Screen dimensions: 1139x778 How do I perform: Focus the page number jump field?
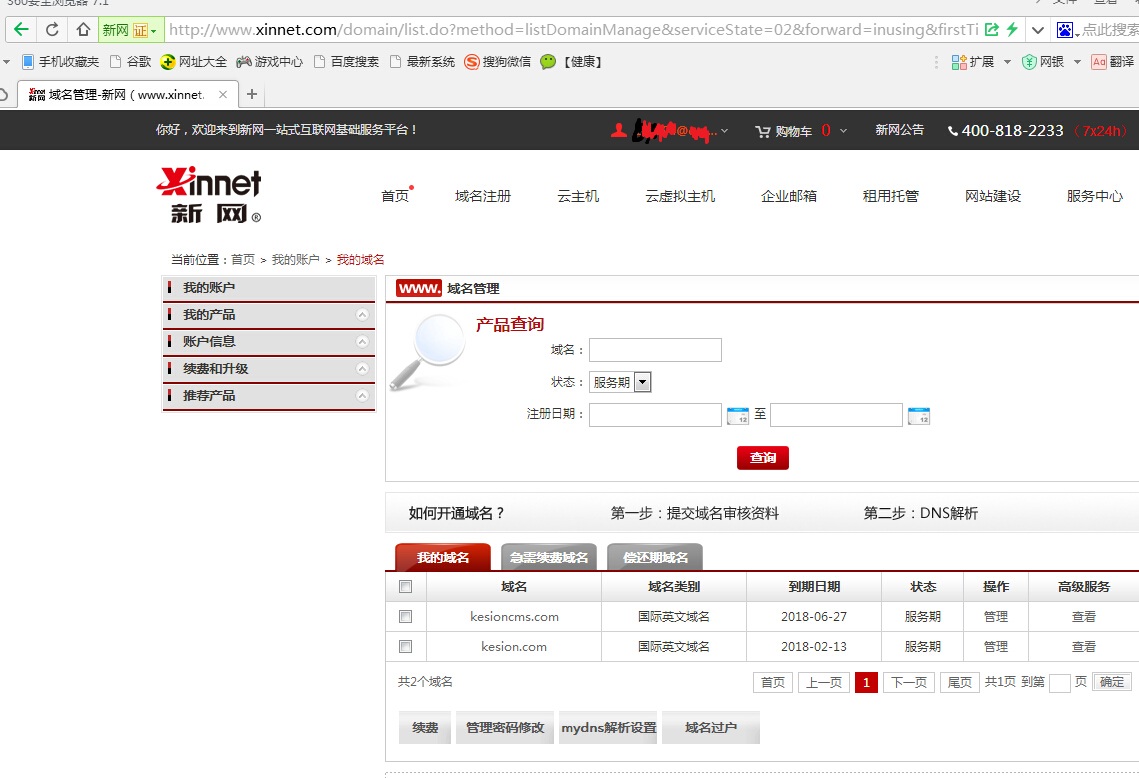point(1060,683)
